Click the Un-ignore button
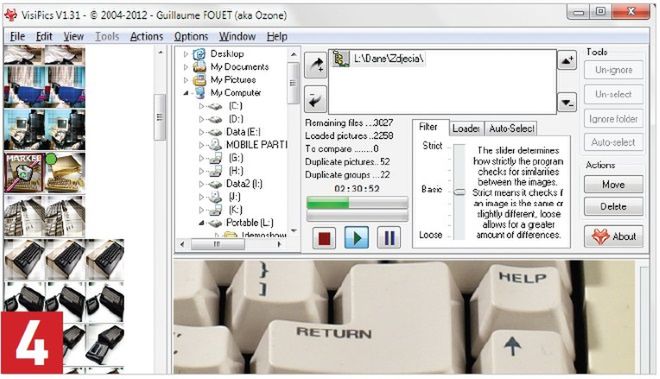This screenshot has width=660, height=379. (613, 70)
